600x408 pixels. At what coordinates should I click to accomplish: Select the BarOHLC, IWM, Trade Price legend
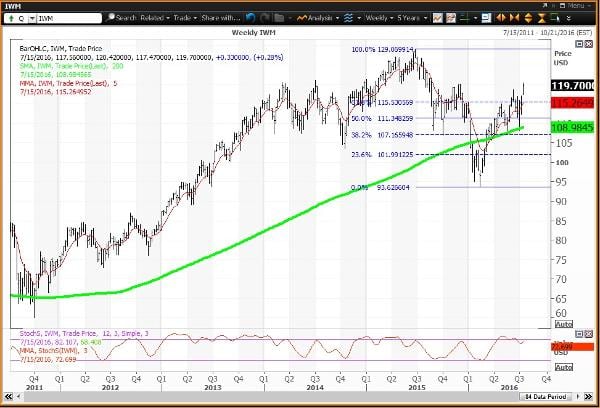pos(60,49)
